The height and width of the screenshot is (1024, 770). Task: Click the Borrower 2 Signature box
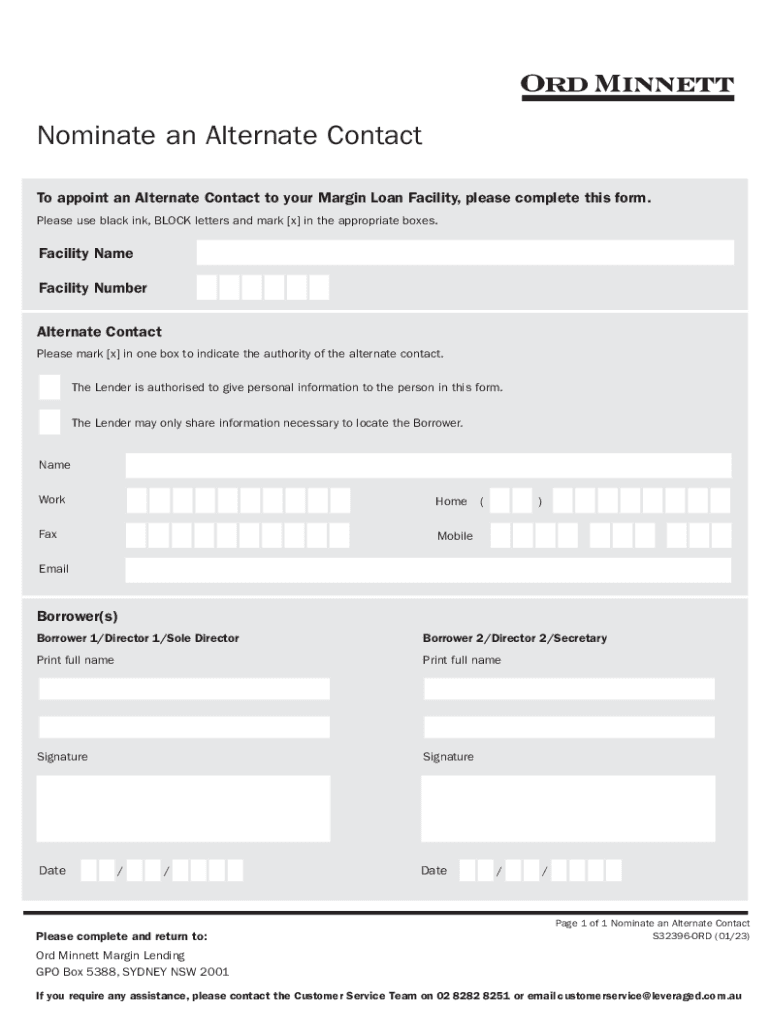click(568, 808)
